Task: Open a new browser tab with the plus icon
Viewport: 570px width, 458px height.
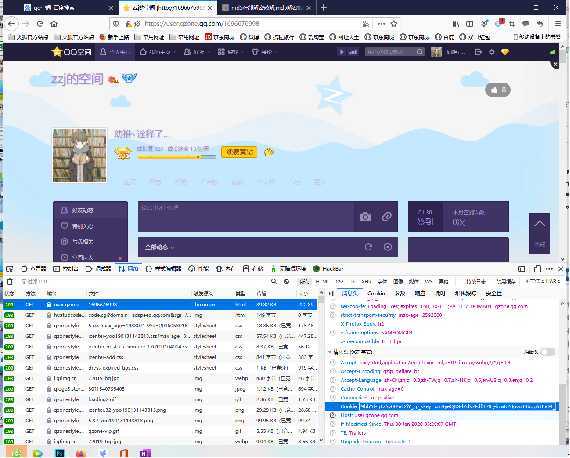Action: [x=324, y=8]
